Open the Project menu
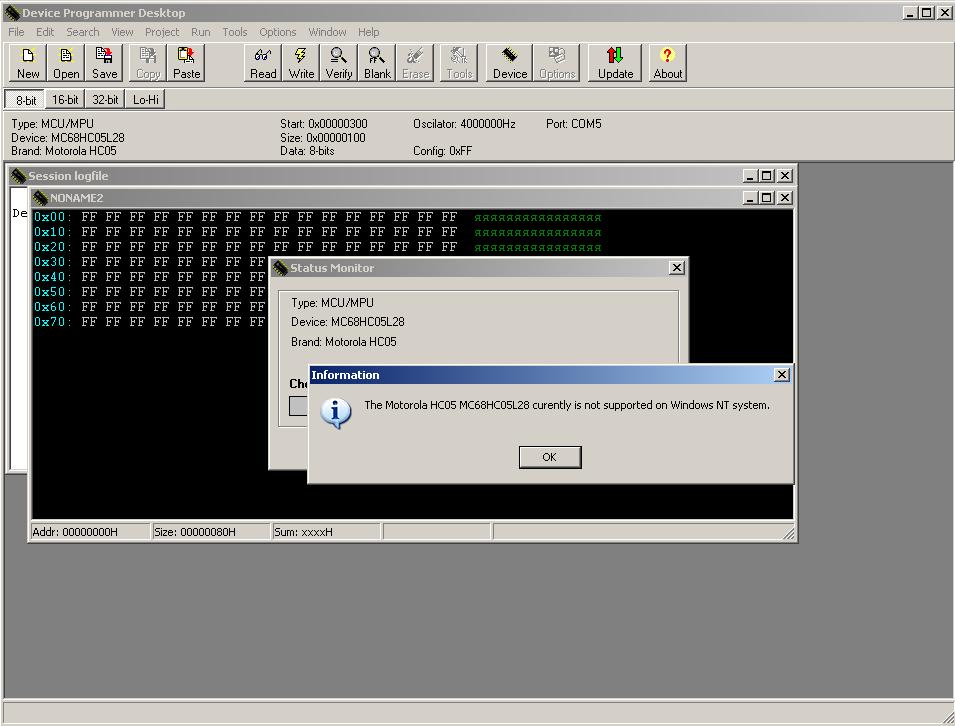The width and height of the screenshot is (955, 726). tap(161, 32)
